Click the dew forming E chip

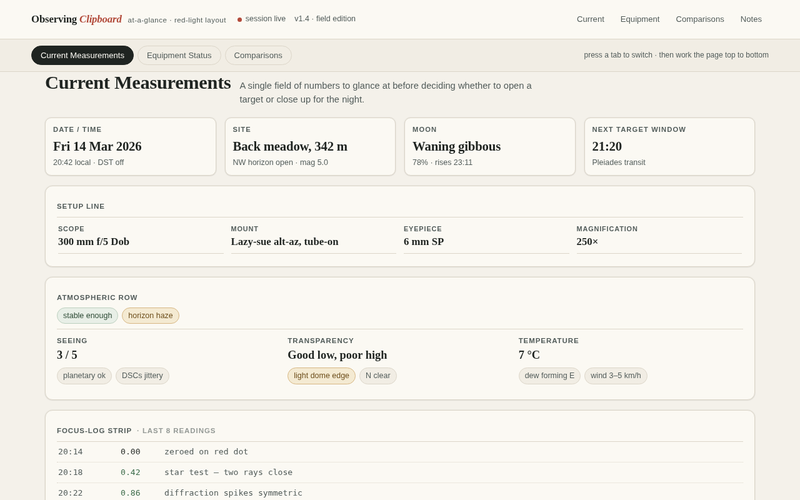(x=549, y=376)
